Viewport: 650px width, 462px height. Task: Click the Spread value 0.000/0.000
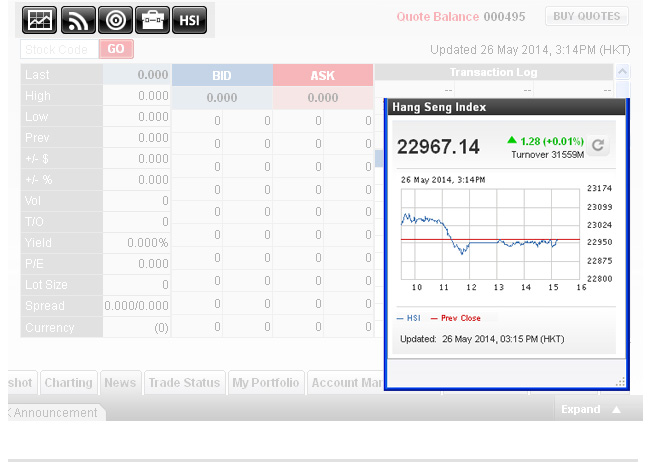[136, 306]
